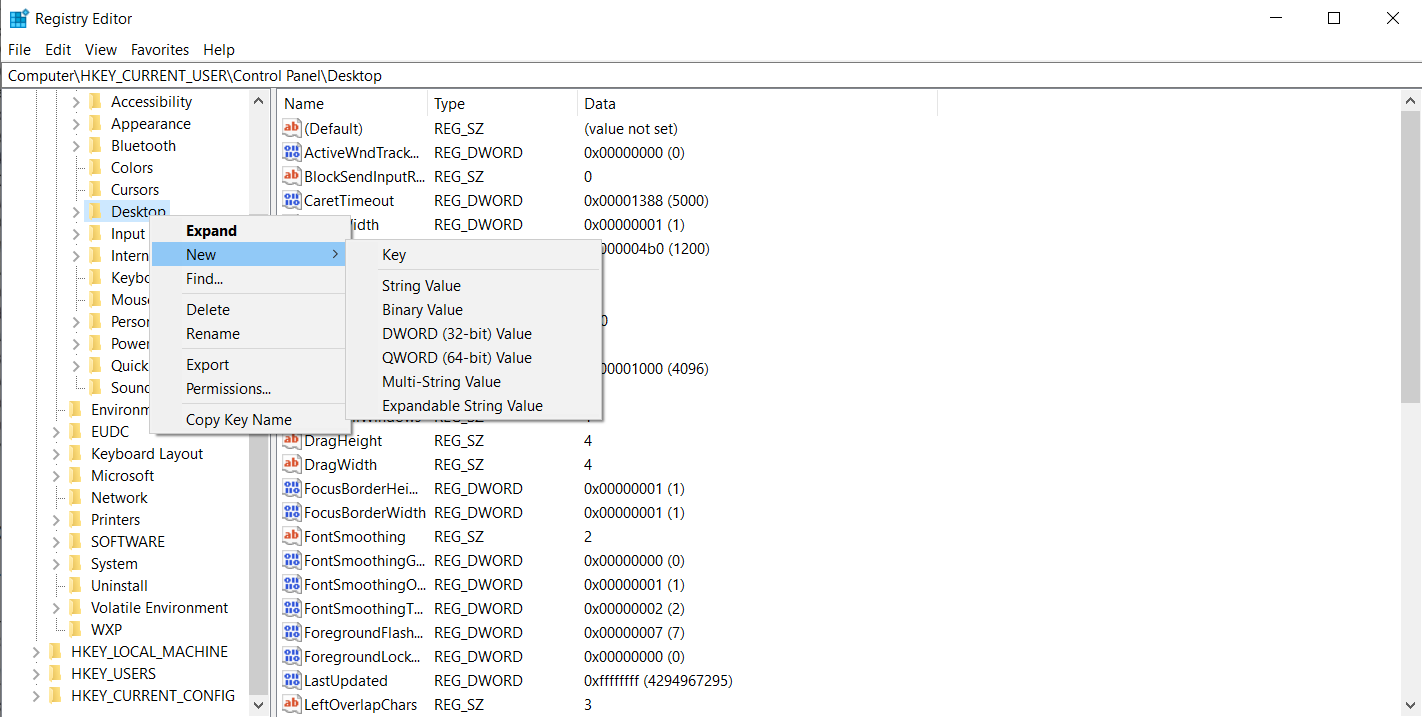The width and height of the screenshot is (1422, 717).
Task: Click tree pane scroll up arrow
Action: (259, 101)
